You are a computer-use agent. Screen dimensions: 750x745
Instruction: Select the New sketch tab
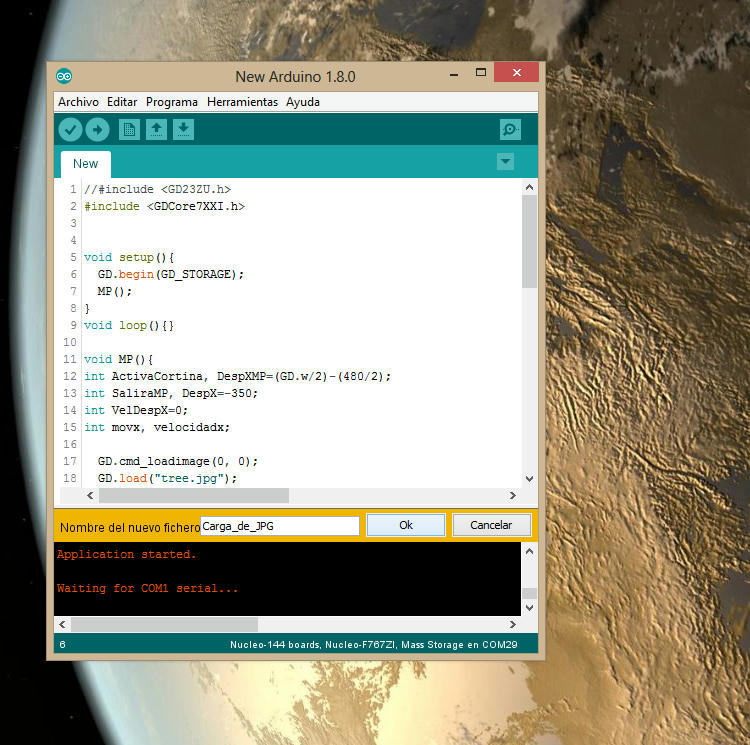86,164
